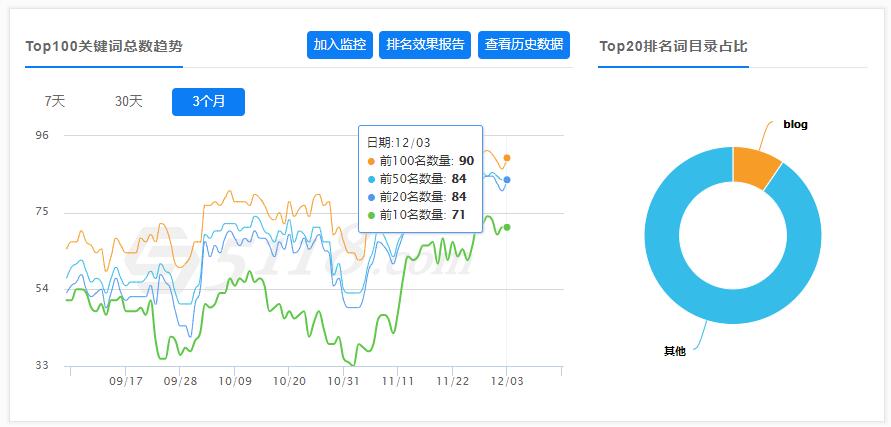The height and width of the screenshot is (427, 891).
Task: Click the cyan dot beside 前50名数量
Action: tap(372, 179)
